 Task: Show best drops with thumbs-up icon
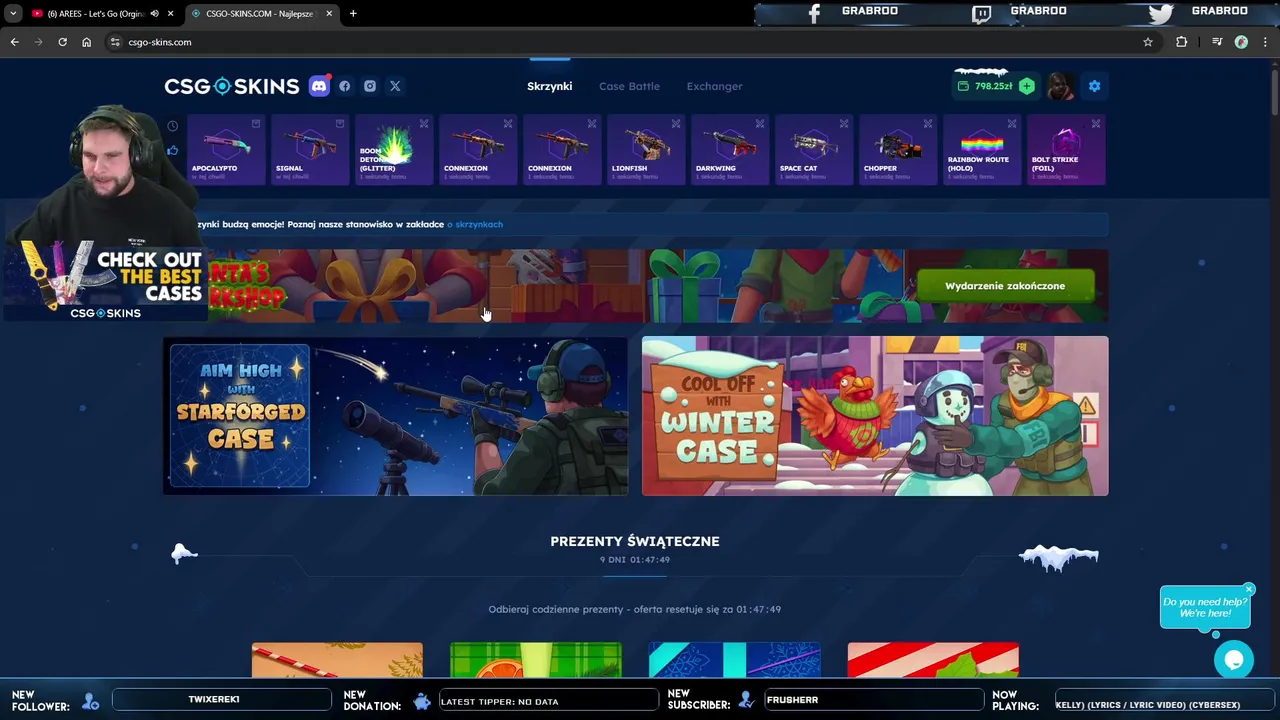(x=173, y=150)
